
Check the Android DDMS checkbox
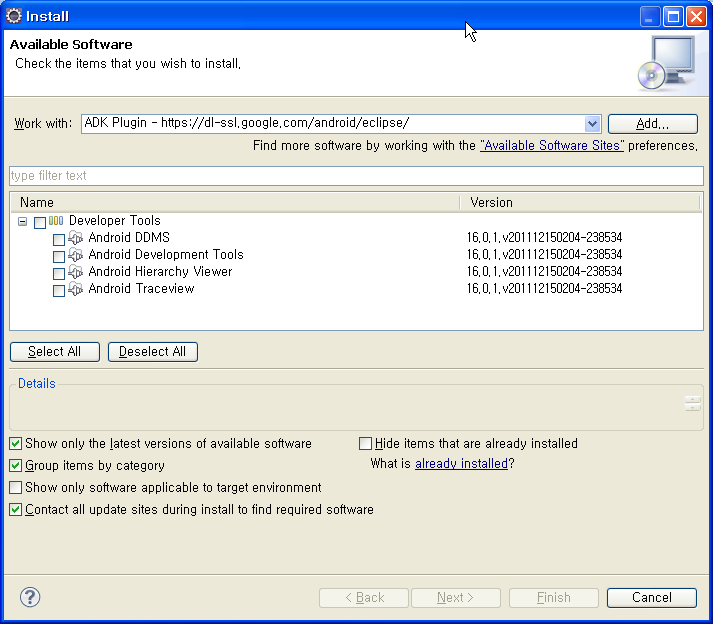pos(59,240)
